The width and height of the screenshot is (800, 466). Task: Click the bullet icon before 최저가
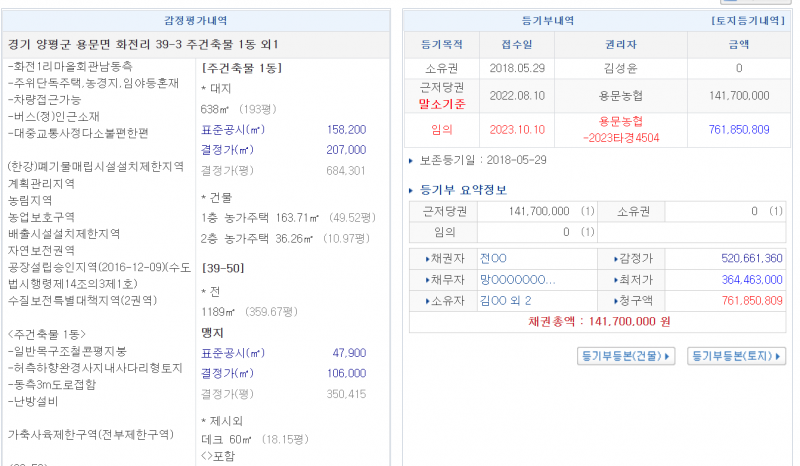pyautogui.click(x=614, y=279)
